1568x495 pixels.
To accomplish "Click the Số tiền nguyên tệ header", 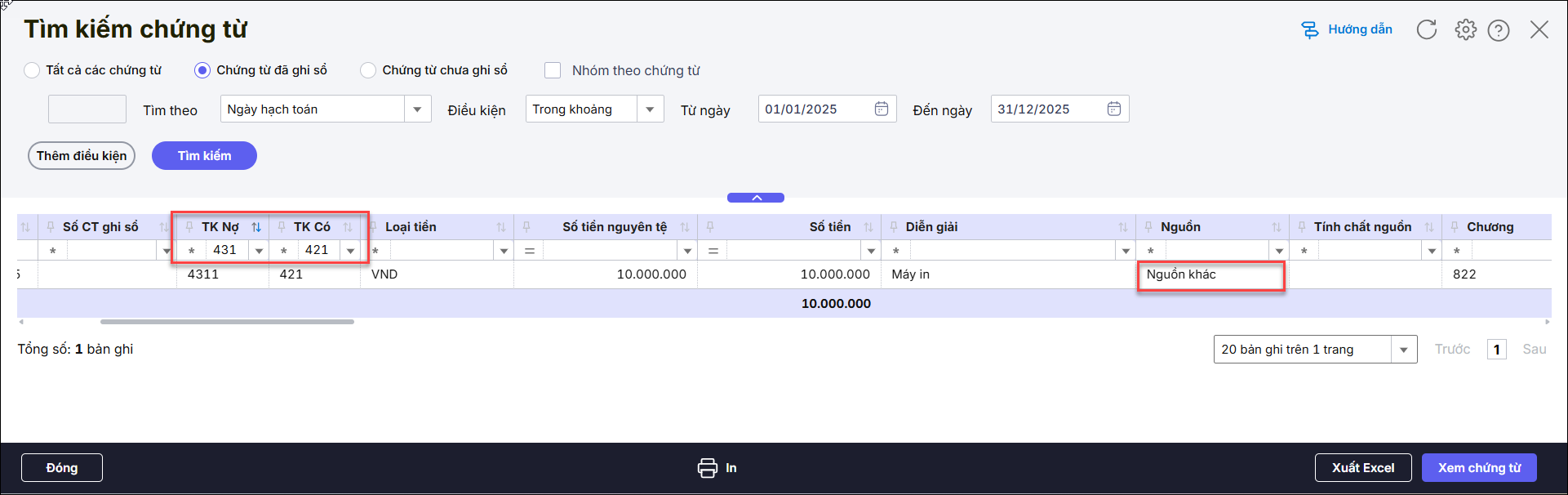I will point(614,227).
